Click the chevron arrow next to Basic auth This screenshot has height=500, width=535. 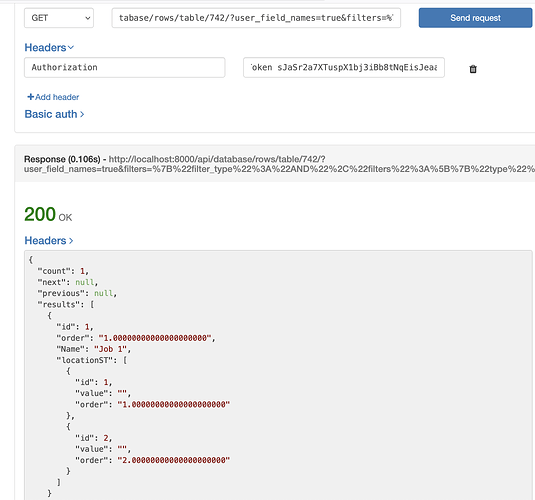pyautogui.click(x=82, y=114)
